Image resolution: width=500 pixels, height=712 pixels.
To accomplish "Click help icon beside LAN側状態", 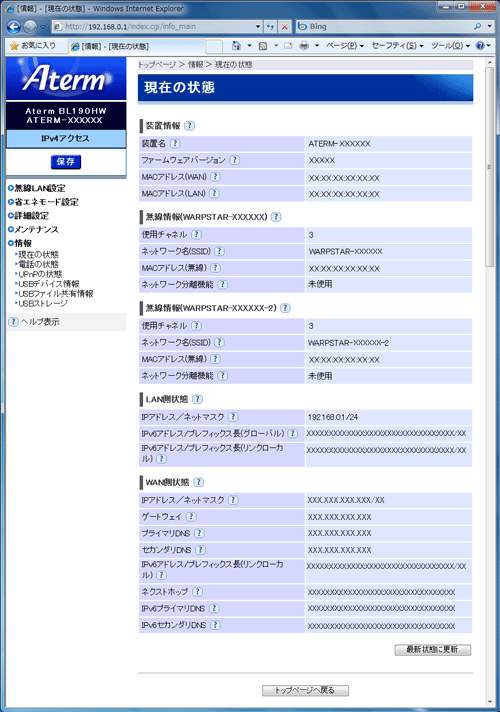I will point(198,399).
